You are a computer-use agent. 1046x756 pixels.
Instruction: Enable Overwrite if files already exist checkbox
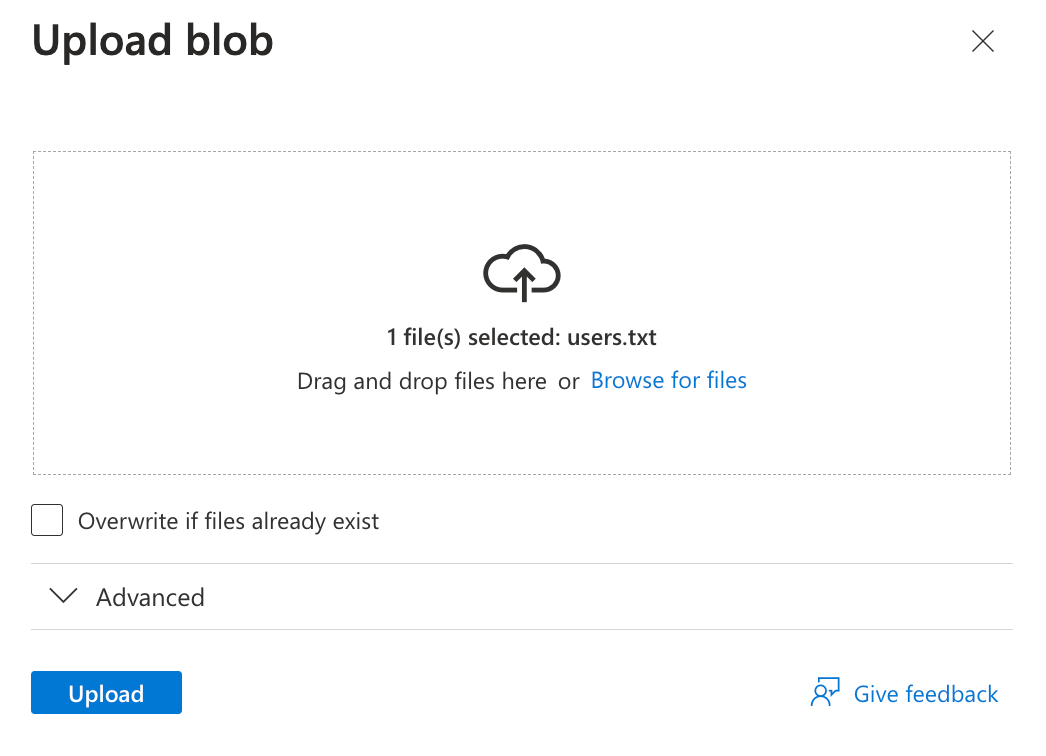[47, 521]
